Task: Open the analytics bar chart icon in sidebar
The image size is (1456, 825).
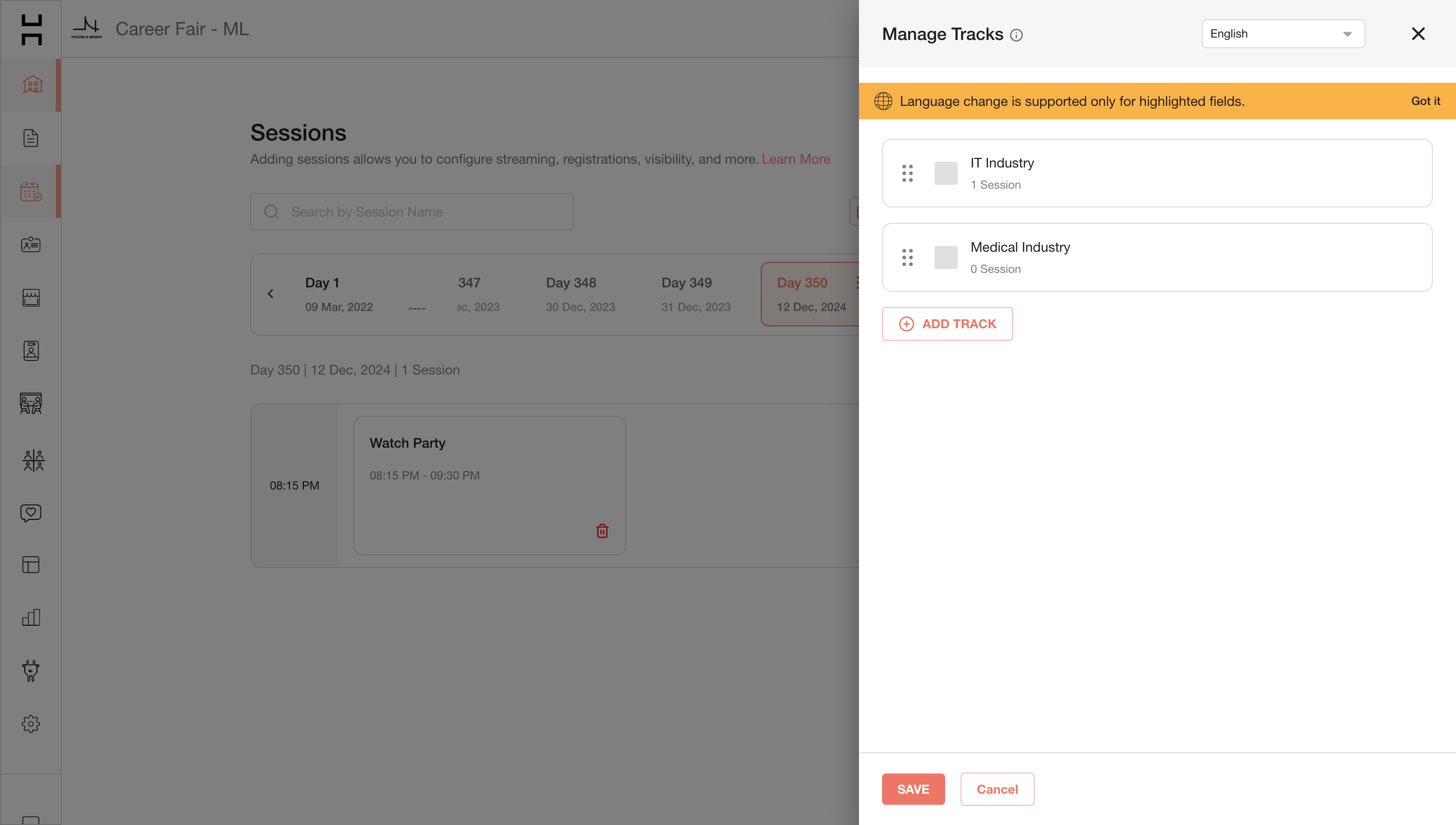Action: [31, 617]
